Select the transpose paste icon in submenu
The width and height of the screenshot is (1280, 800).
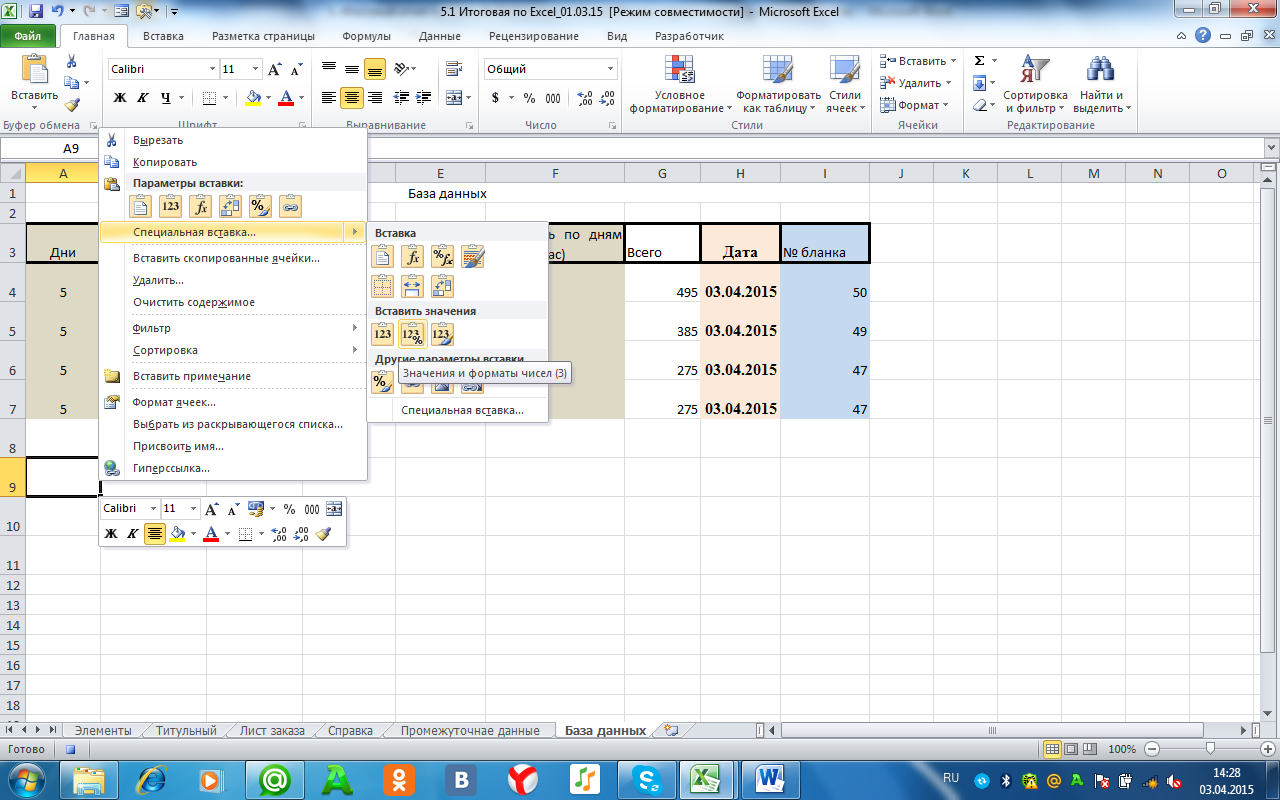(x=442, y=287)
